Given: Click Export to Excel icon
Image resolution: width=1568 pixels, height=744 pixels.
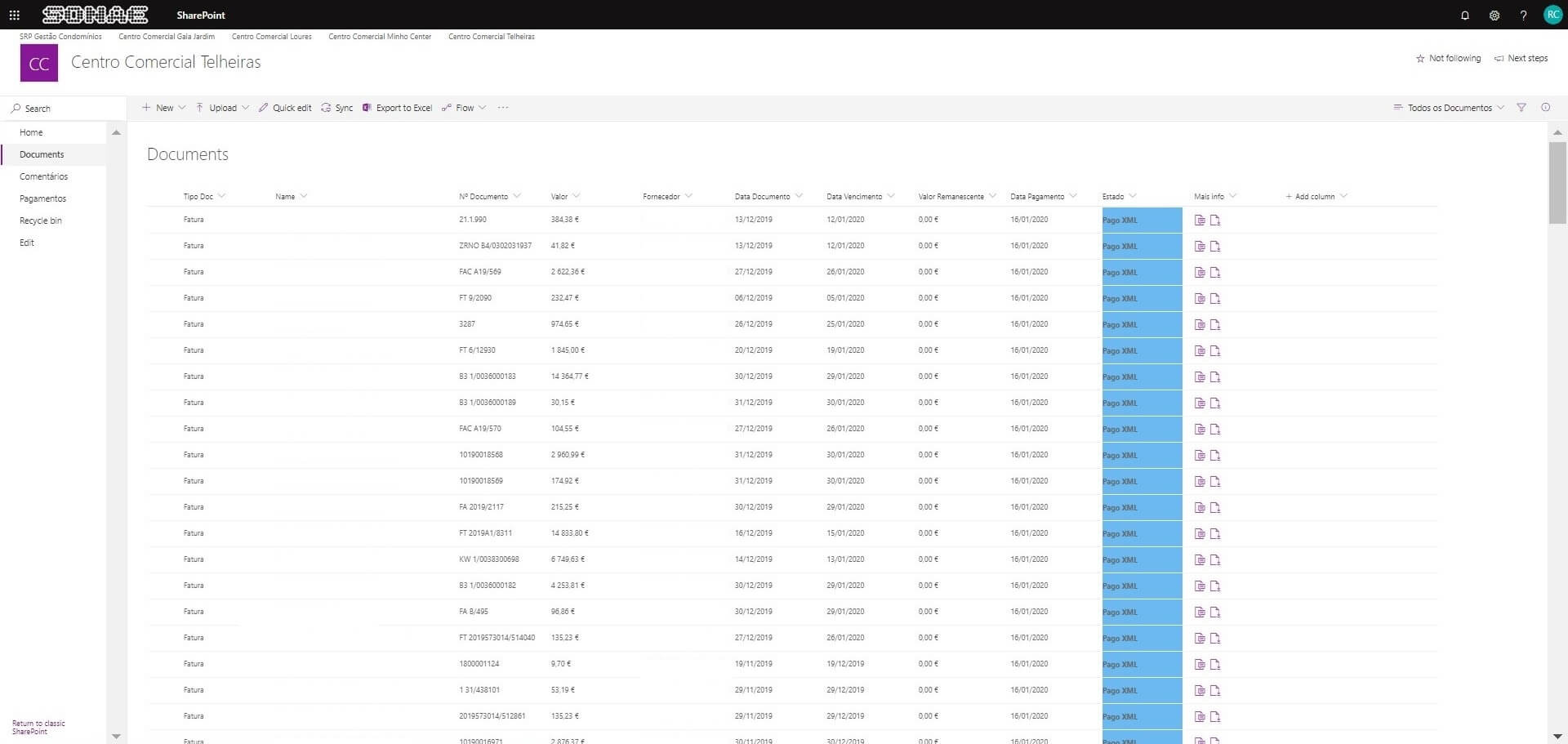Looking at the screenshot, I should click(x=367, y=107).
